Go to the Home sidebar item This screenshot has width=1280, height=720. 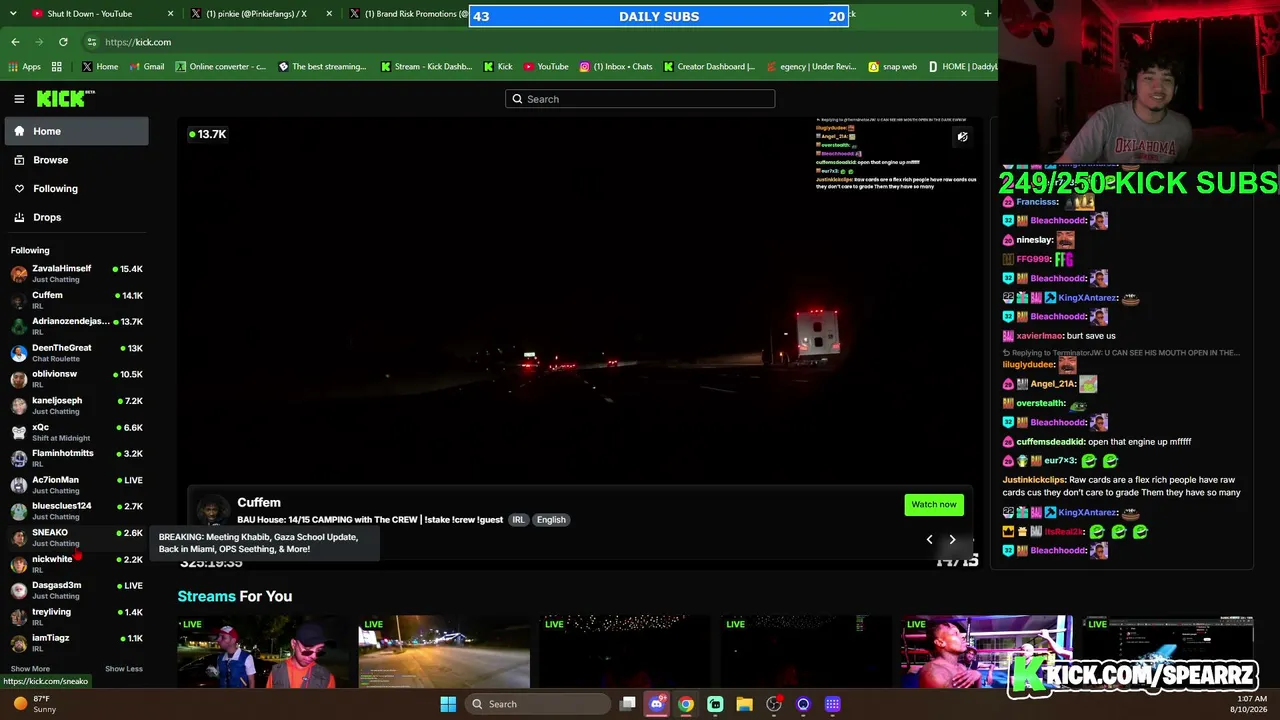[76, 131]
